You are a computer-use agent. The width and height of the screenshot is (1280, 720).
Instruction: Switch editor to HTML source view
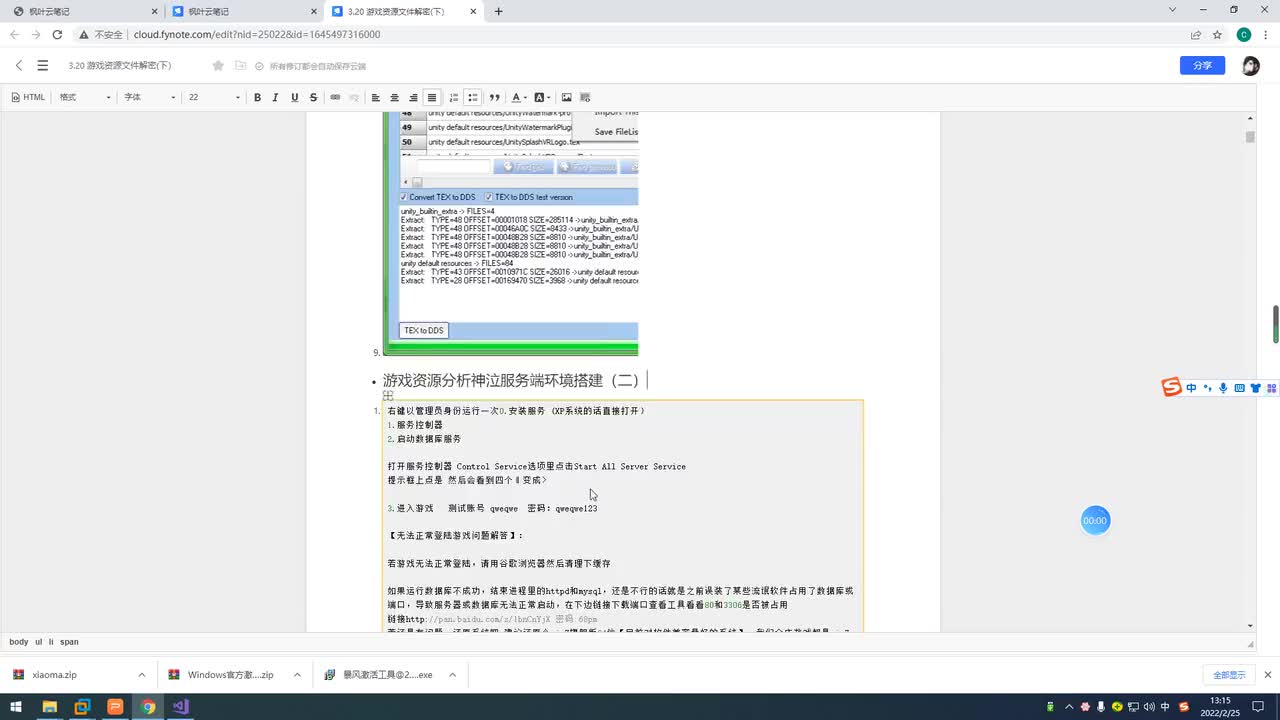[x=28, y=97]
